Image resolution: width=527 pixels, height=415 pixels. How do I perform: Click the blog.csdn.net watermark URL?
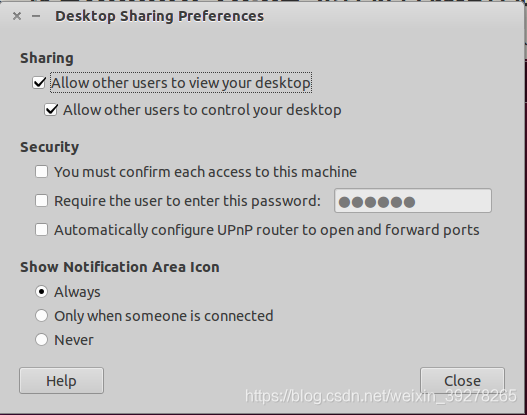pyautogui.click(x=380, y=396)
